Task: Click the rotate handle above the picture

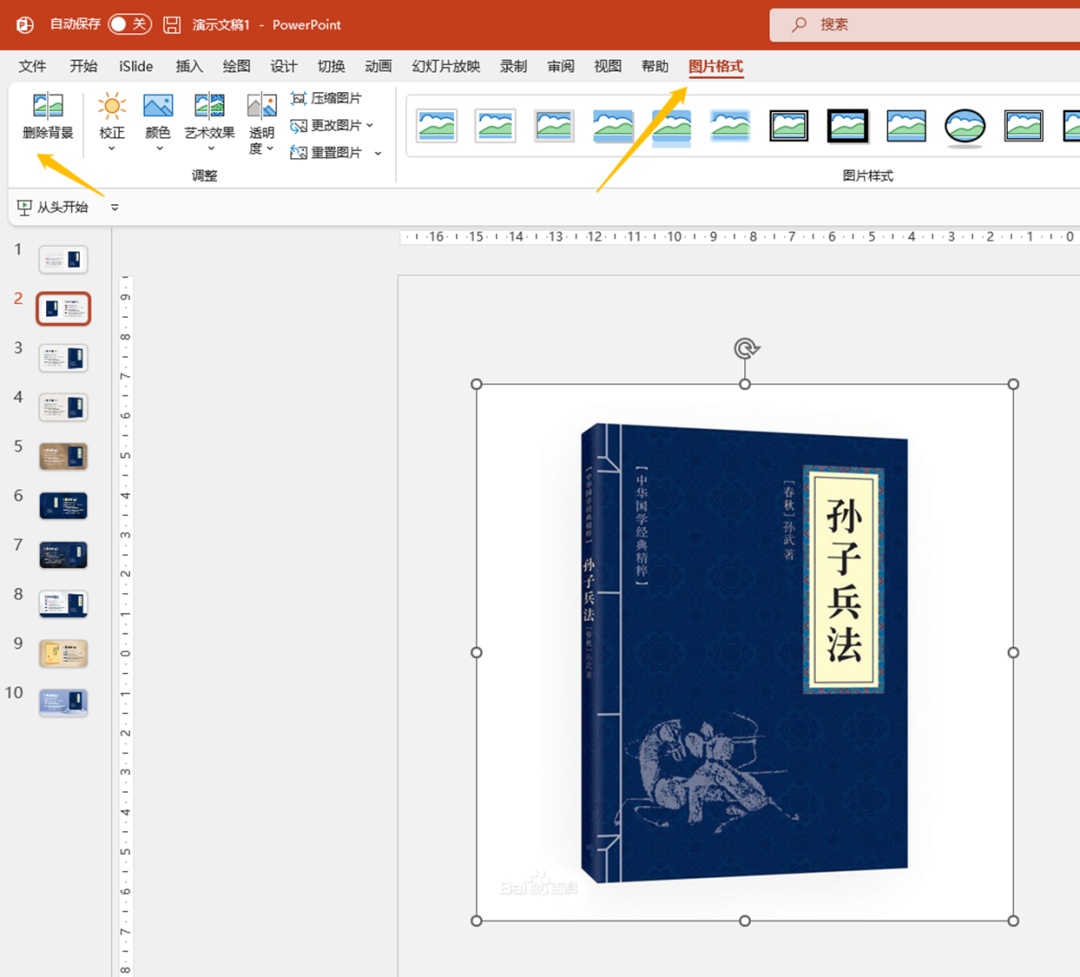Action: pyautogui.click(x=745, y=349)
